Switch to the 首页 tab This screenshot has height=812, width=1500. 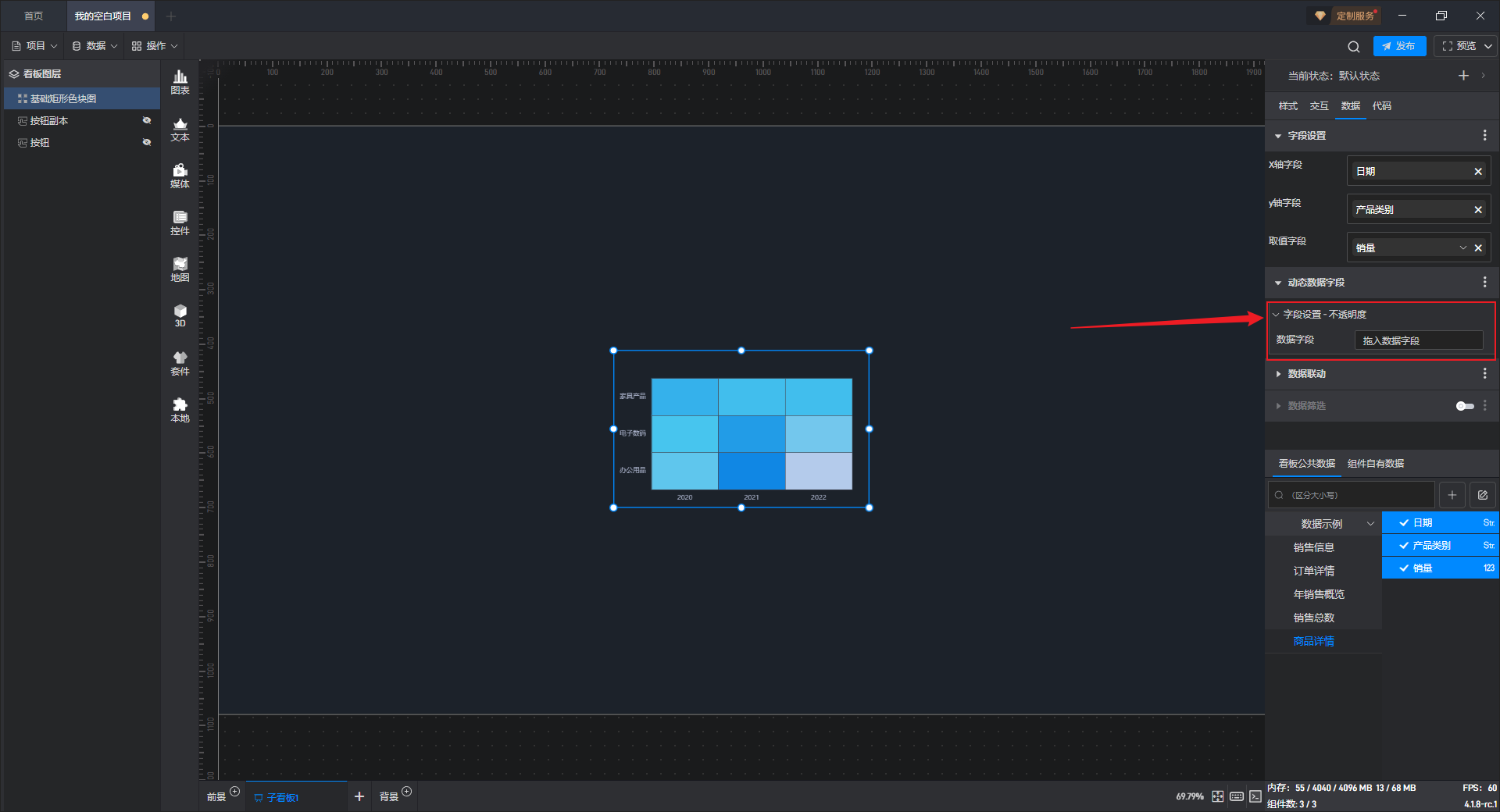tap(34, 16)
